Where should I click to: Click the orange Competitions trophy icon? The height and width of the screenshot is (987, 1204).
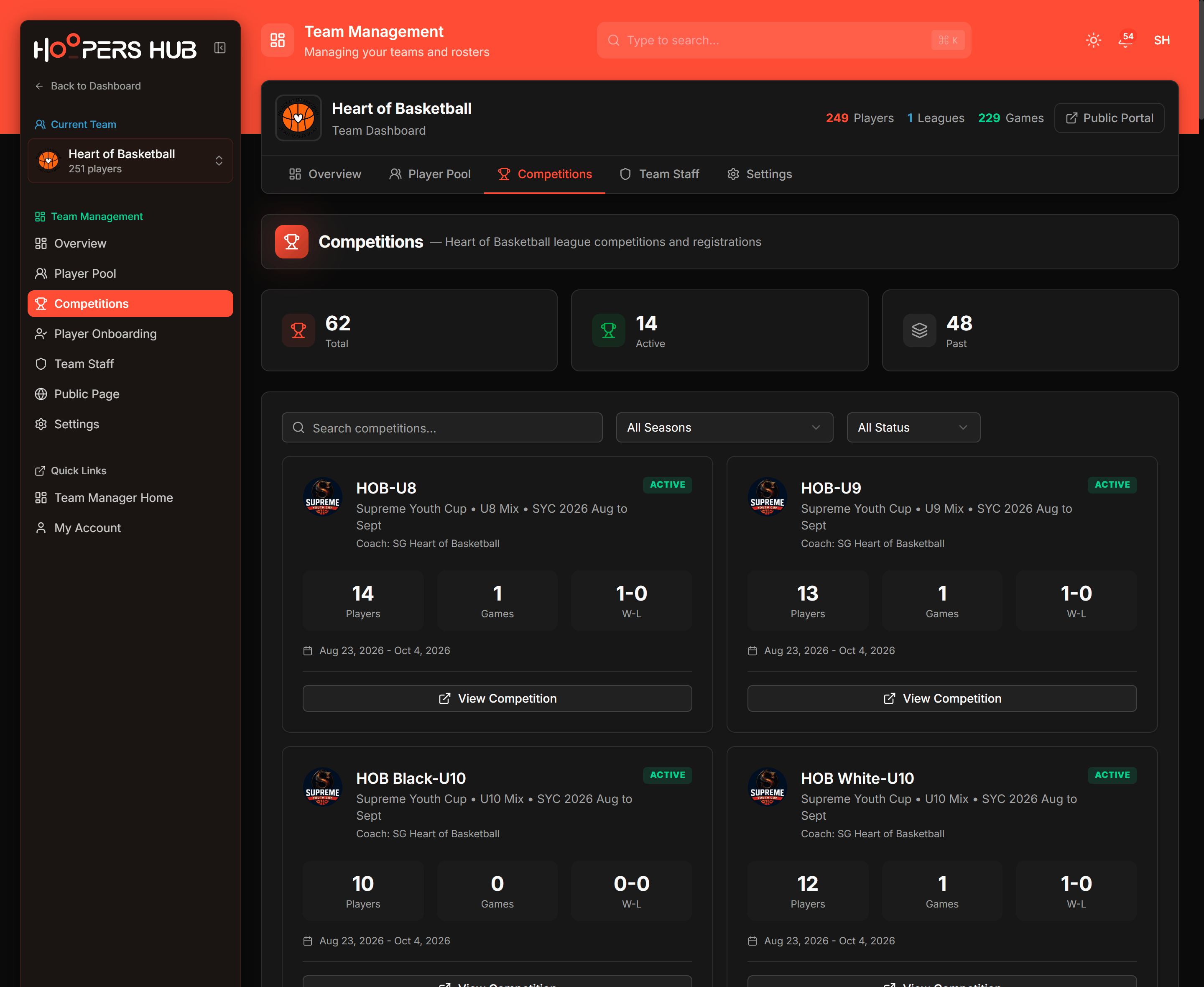291,242
